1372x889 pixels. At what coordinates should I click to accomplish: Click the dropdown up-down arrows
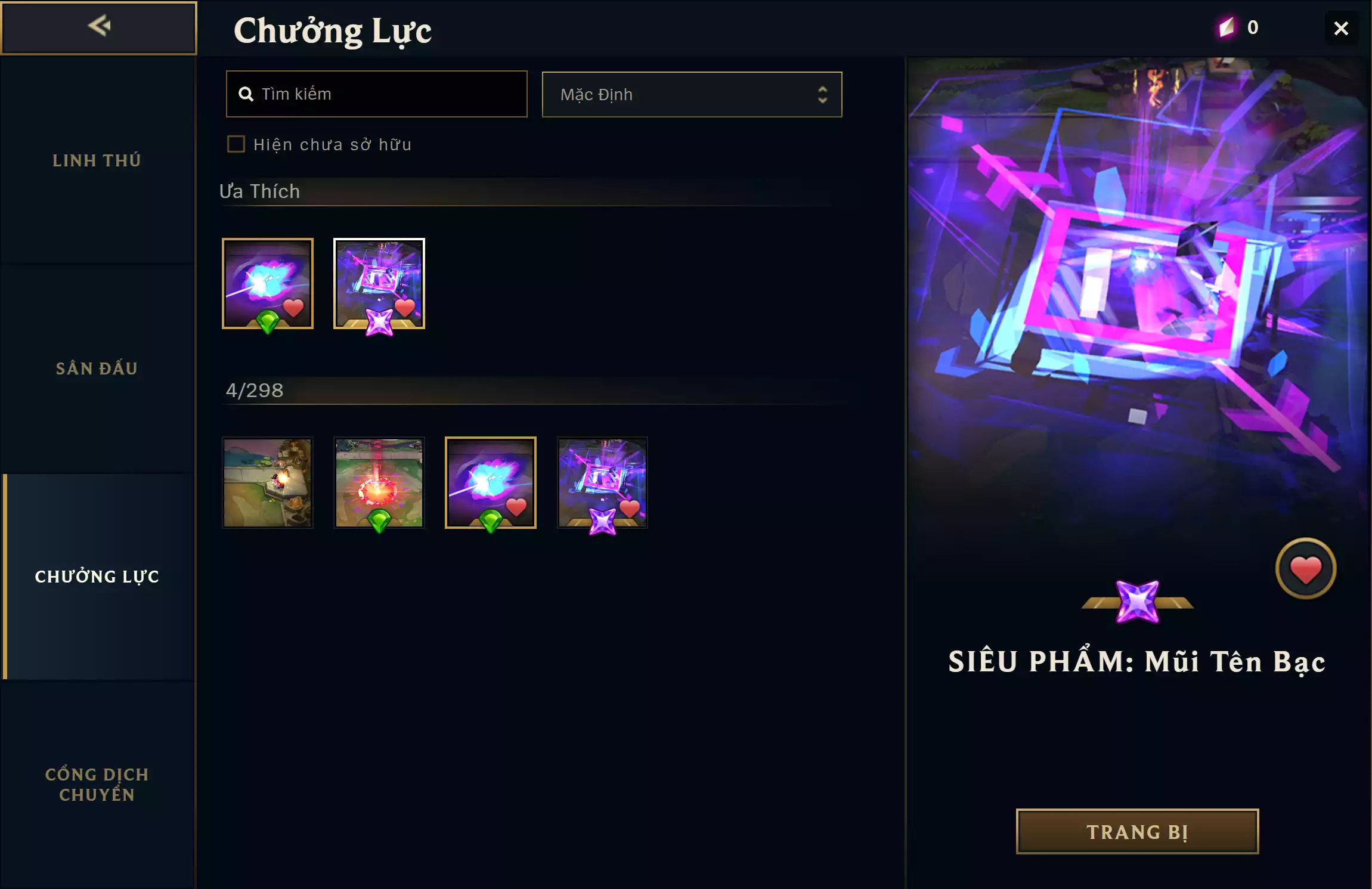pos(823,94)
